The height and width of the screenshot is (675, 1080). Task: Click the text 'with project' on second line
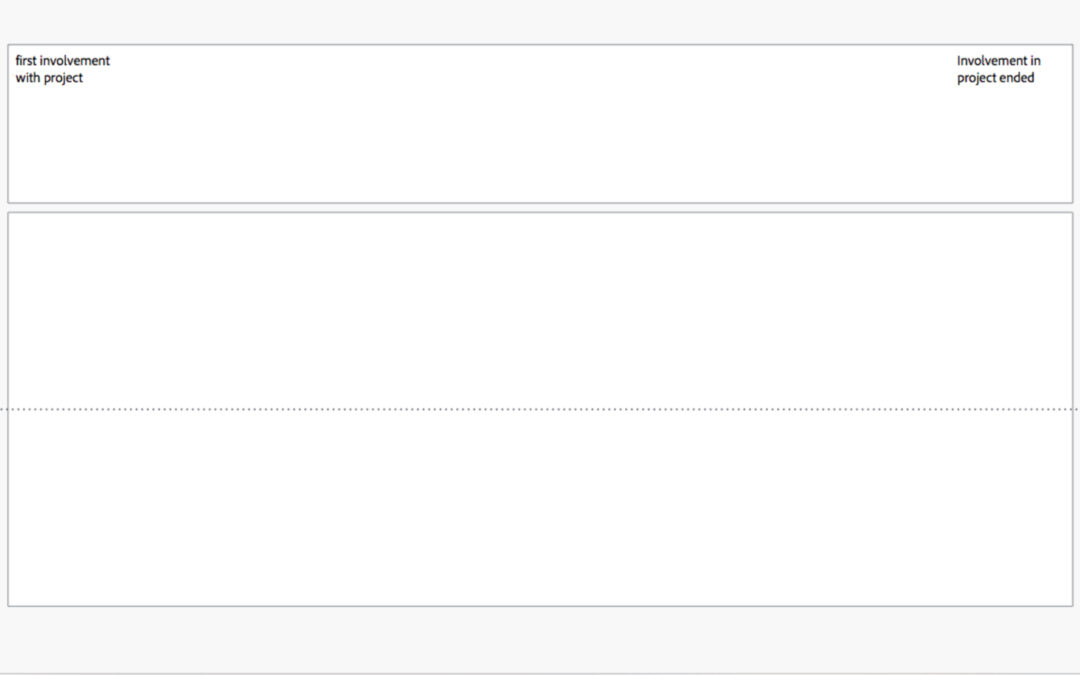(49, 78)
